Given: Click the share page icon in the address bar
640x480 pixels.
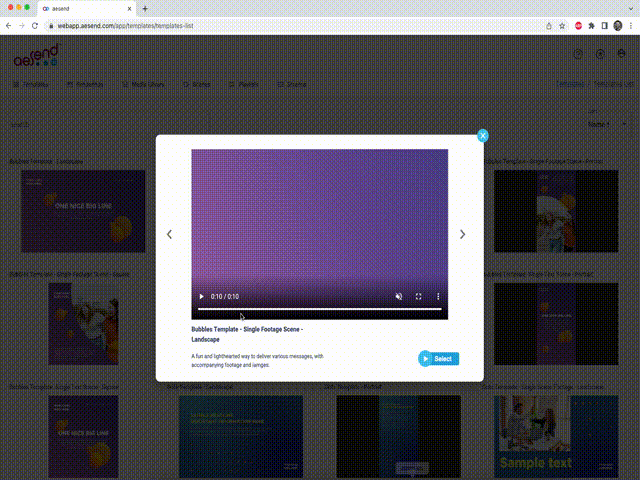Looking at the screenshot, I should point(547,24).
